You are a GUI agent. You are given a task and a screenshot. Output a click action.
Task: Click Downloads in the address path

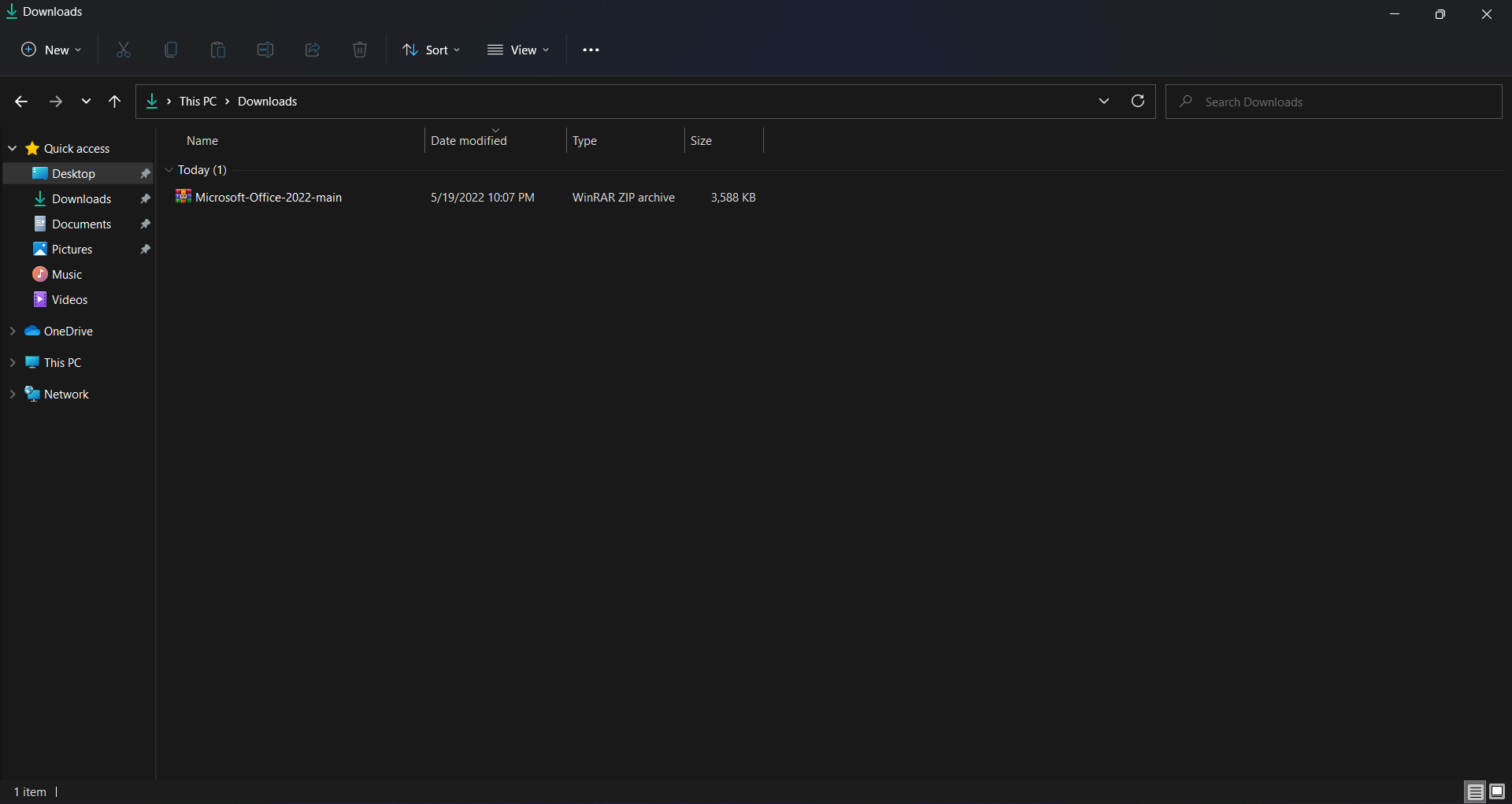(x=268, y=102)
